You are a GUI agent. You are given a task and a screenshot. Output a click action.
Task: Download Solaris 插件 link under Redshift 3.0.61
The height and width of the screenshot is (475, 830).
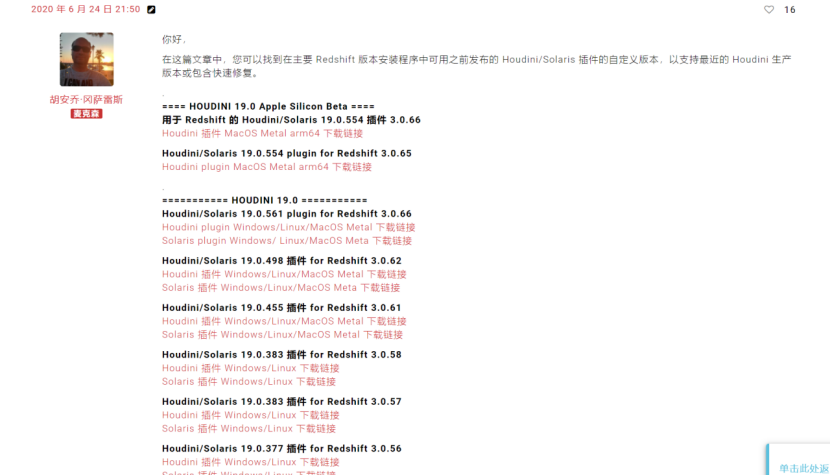(283, 335)
